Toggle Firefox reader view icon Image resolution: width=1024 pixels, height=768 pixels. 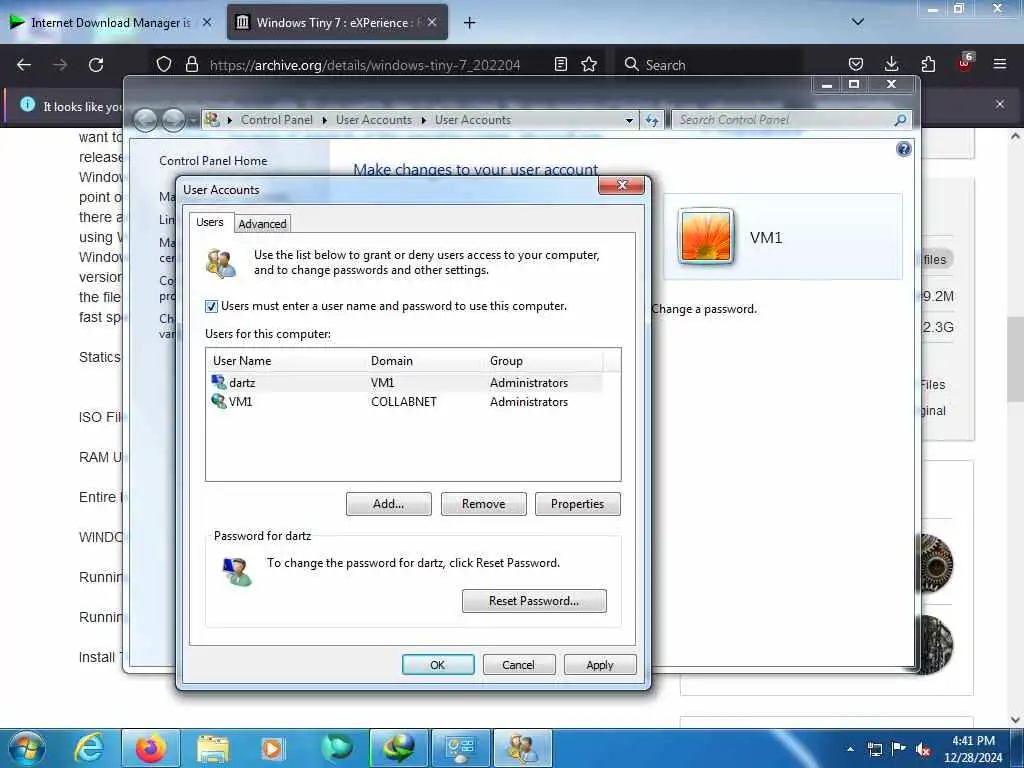560,64
